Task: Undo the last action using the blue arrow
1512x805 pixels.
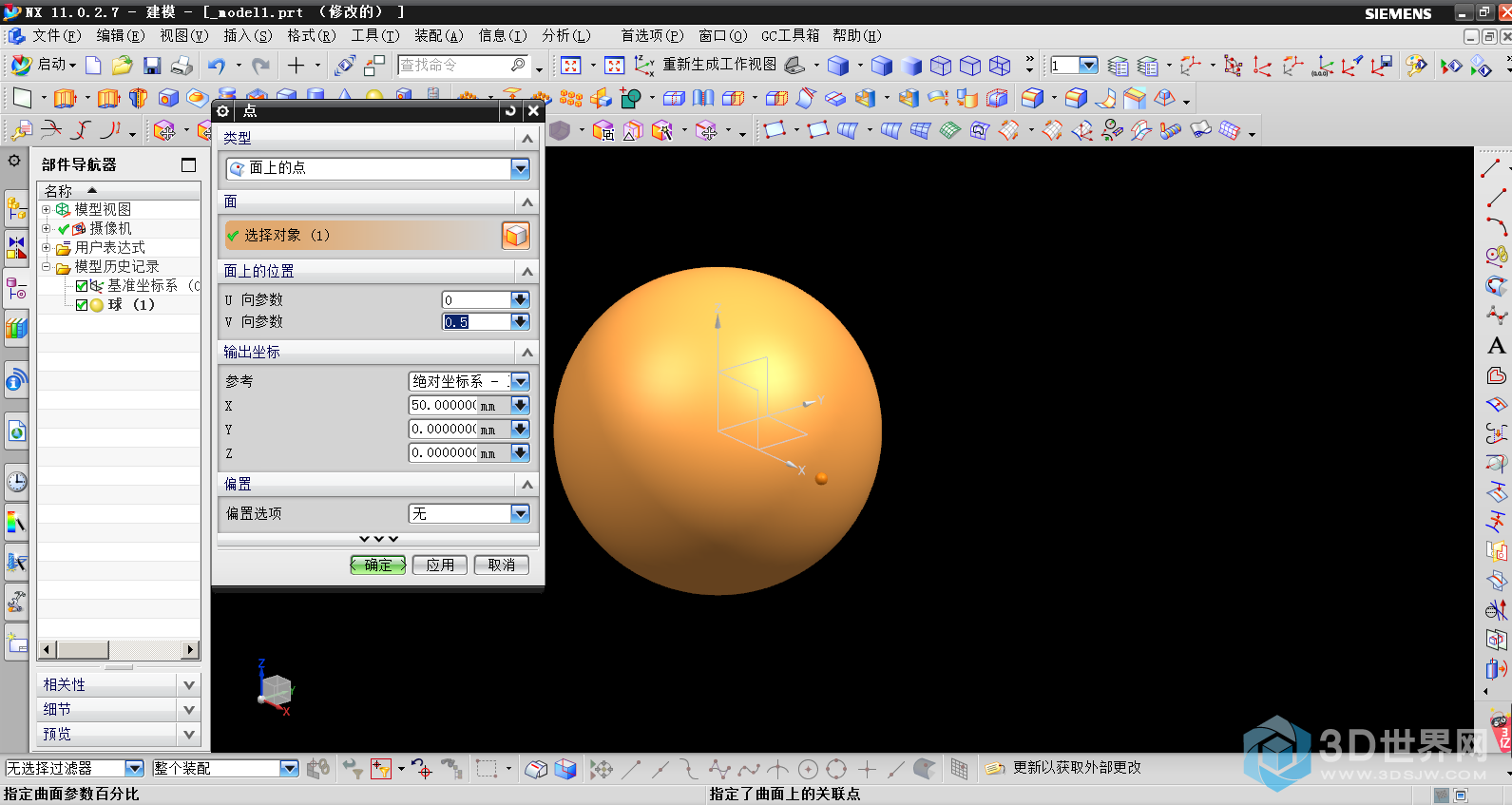Action: 217,65
